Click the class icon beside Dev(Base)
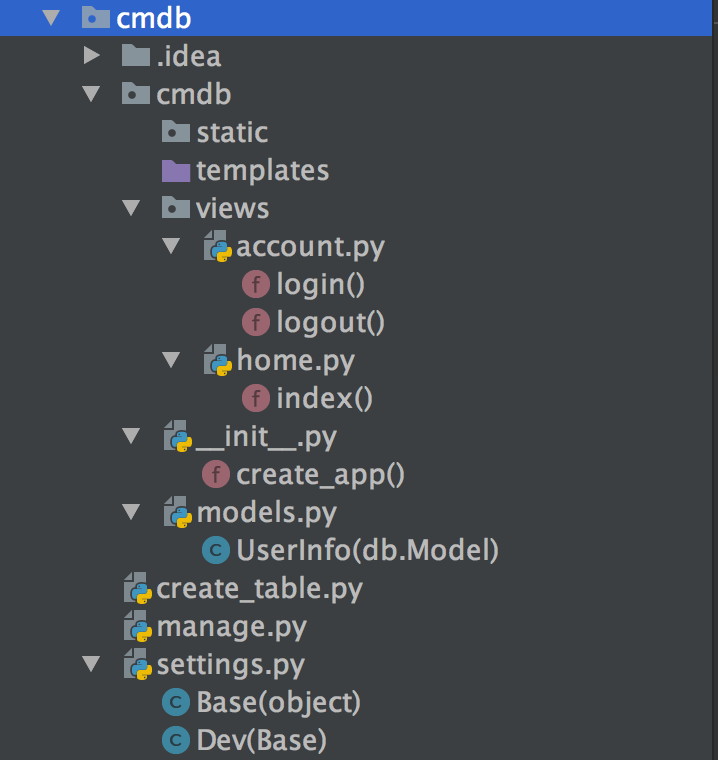The width and height of the screenshot is (718, 760). click(x=175, y=741)
